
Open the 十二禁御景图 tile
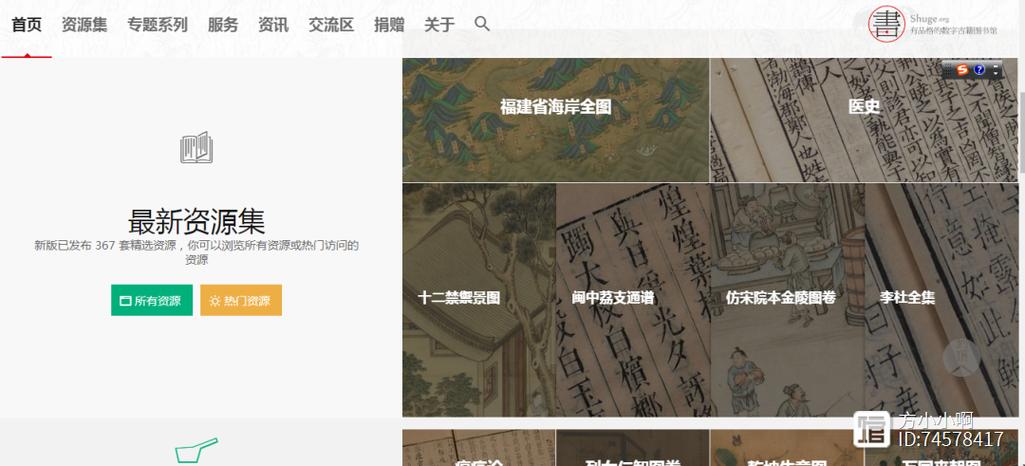coord(479,300)
